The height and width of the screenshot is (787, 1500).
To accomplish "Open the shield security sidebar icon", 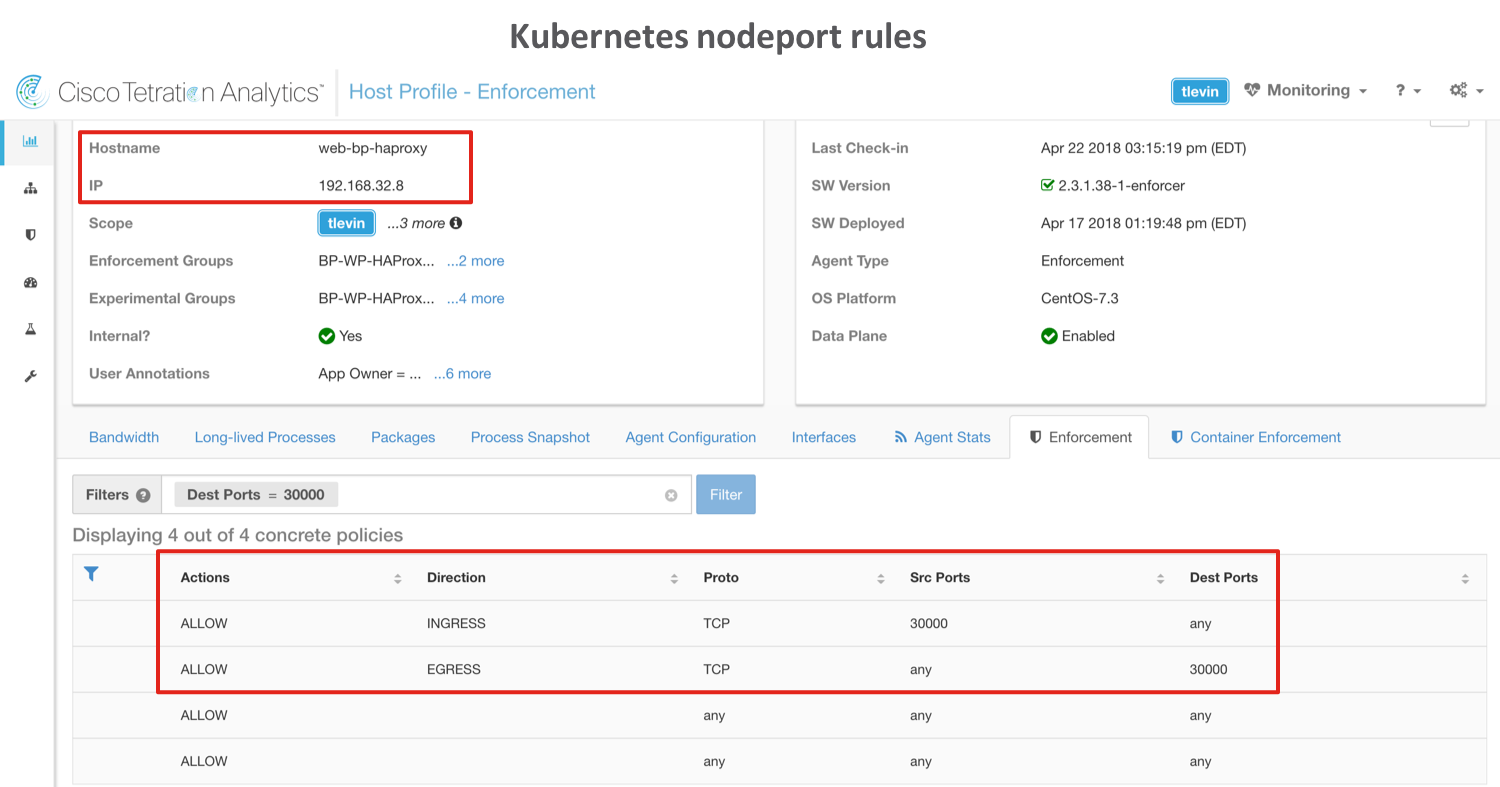I will pyautogui.click(x=30, y=235).
